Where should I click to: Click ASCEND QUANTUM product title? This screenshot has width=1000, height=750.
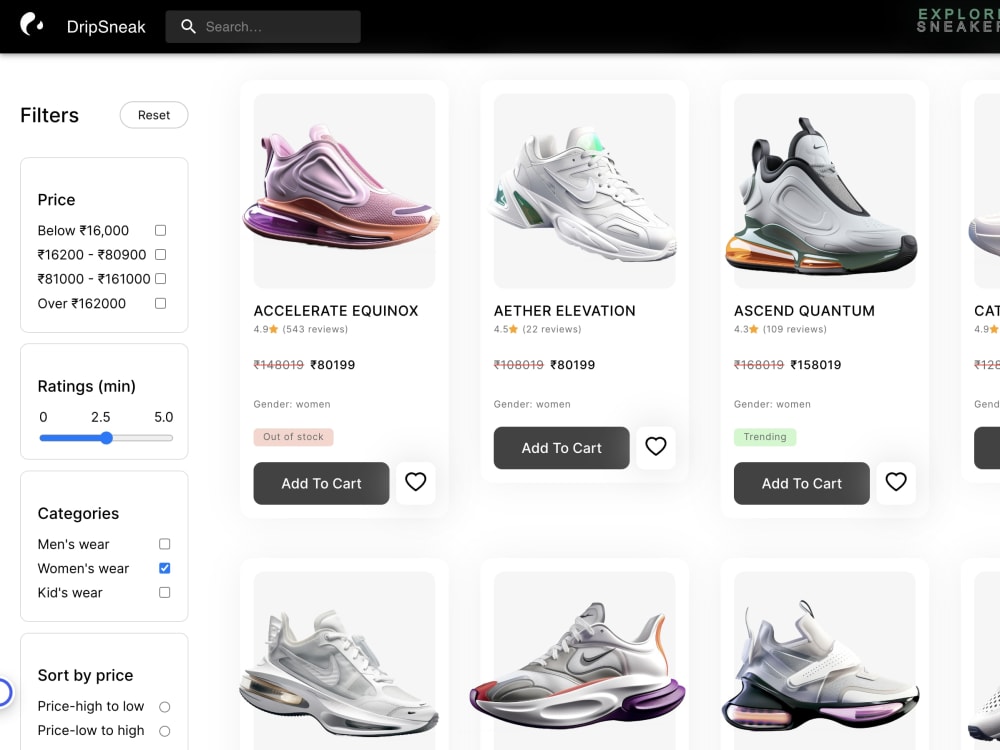click(x=804, y=311)
